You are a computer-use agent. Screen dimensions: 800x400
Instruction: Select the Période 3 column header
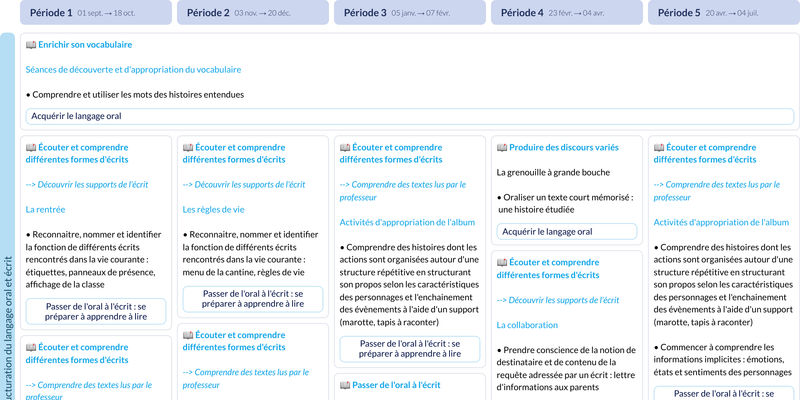click(x=410, y=12)
